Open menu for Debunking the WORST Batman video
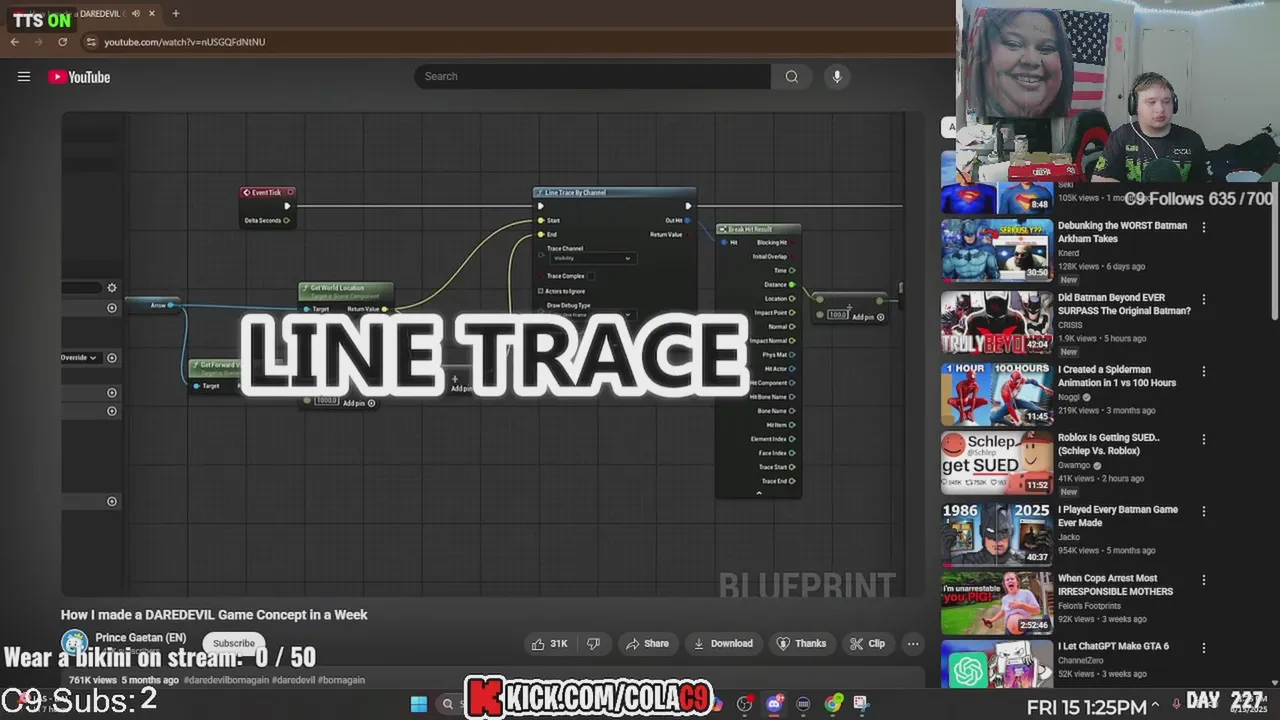 click(x=1204, y=227)
